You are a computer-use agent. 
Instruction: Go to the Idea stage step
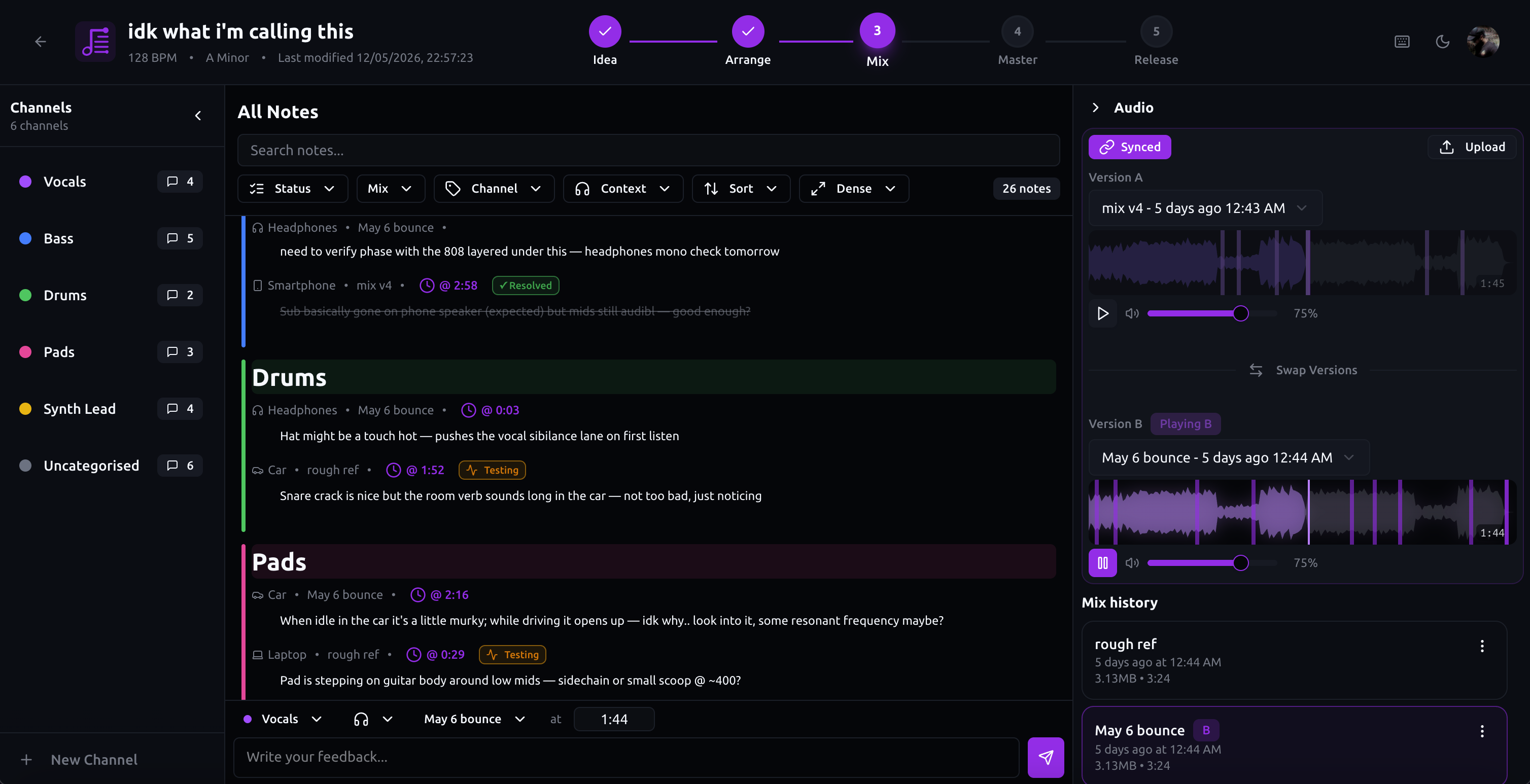pos(605,41)
